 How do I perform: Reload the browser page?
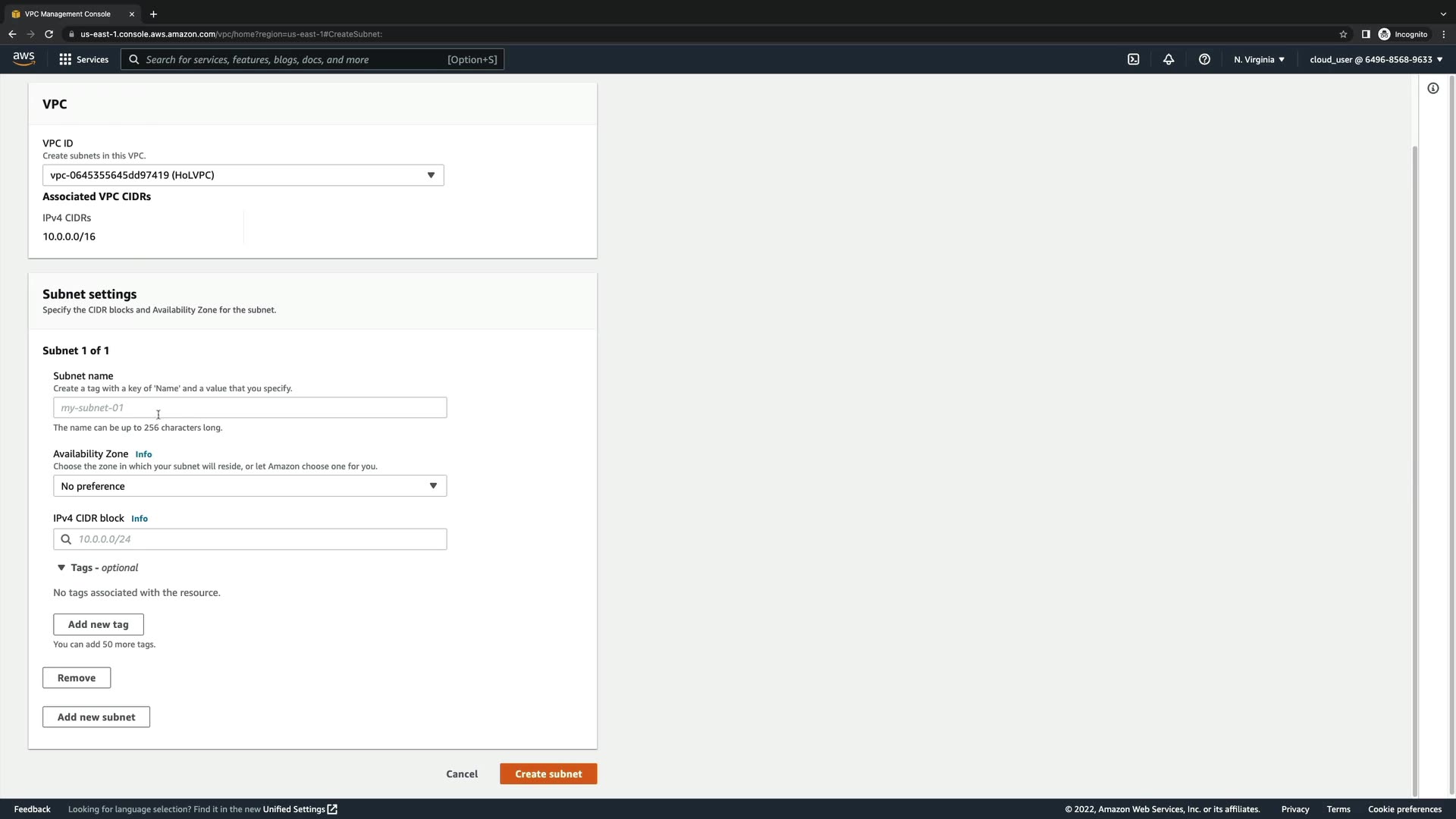49,34
